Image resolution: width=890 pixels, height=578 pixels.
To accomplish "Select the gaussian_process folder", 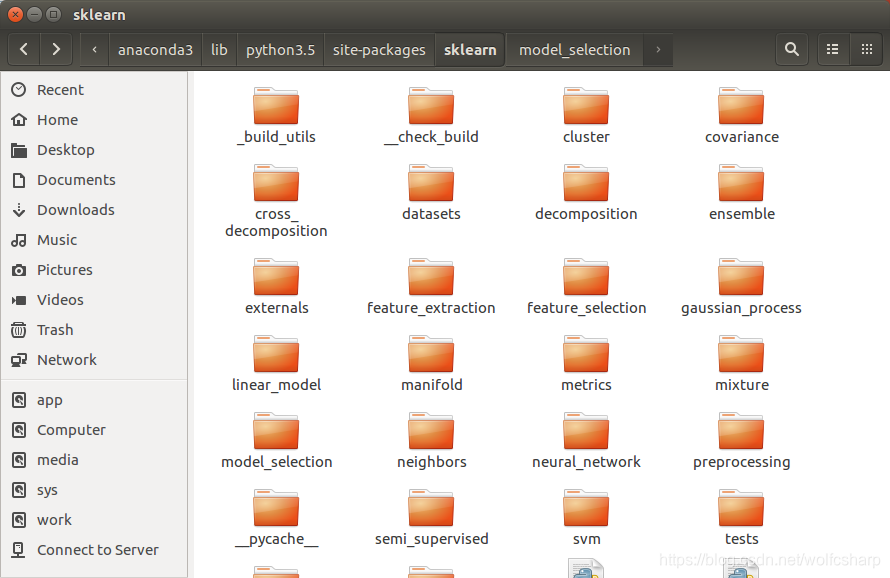I will [x=741, y=287].
